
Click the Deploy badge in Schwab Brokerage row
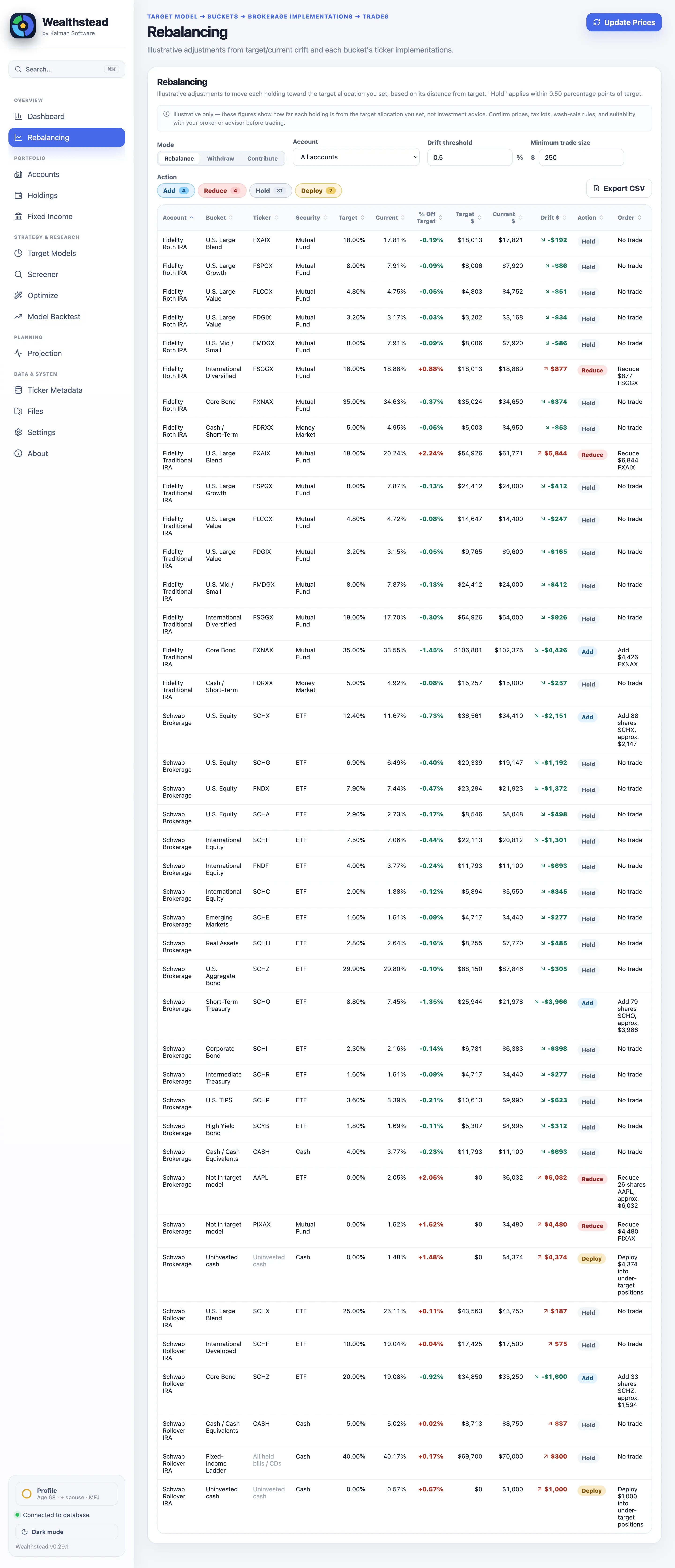(x=592, y=1259)
